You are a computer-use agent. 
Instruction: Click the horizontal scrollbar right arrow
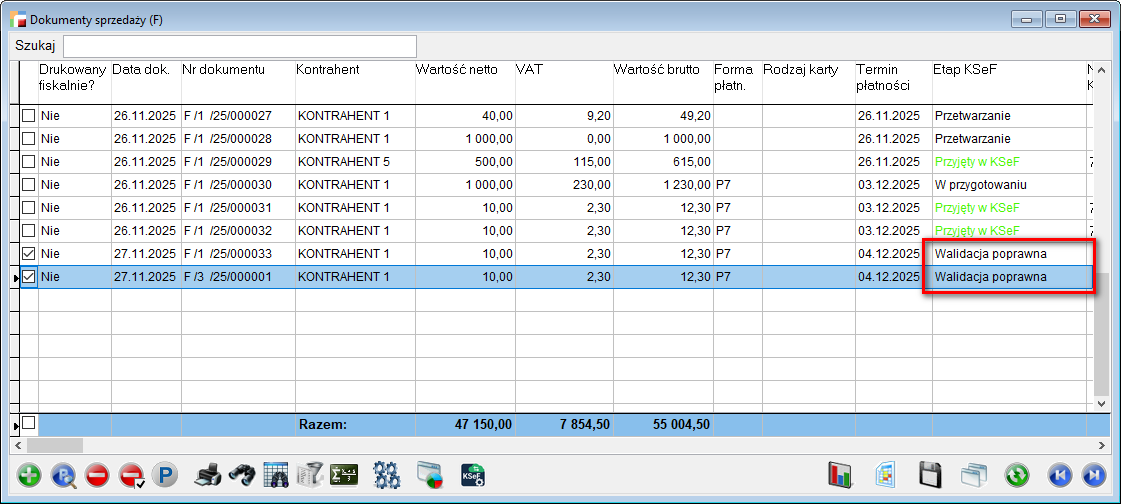(1103, 445)
